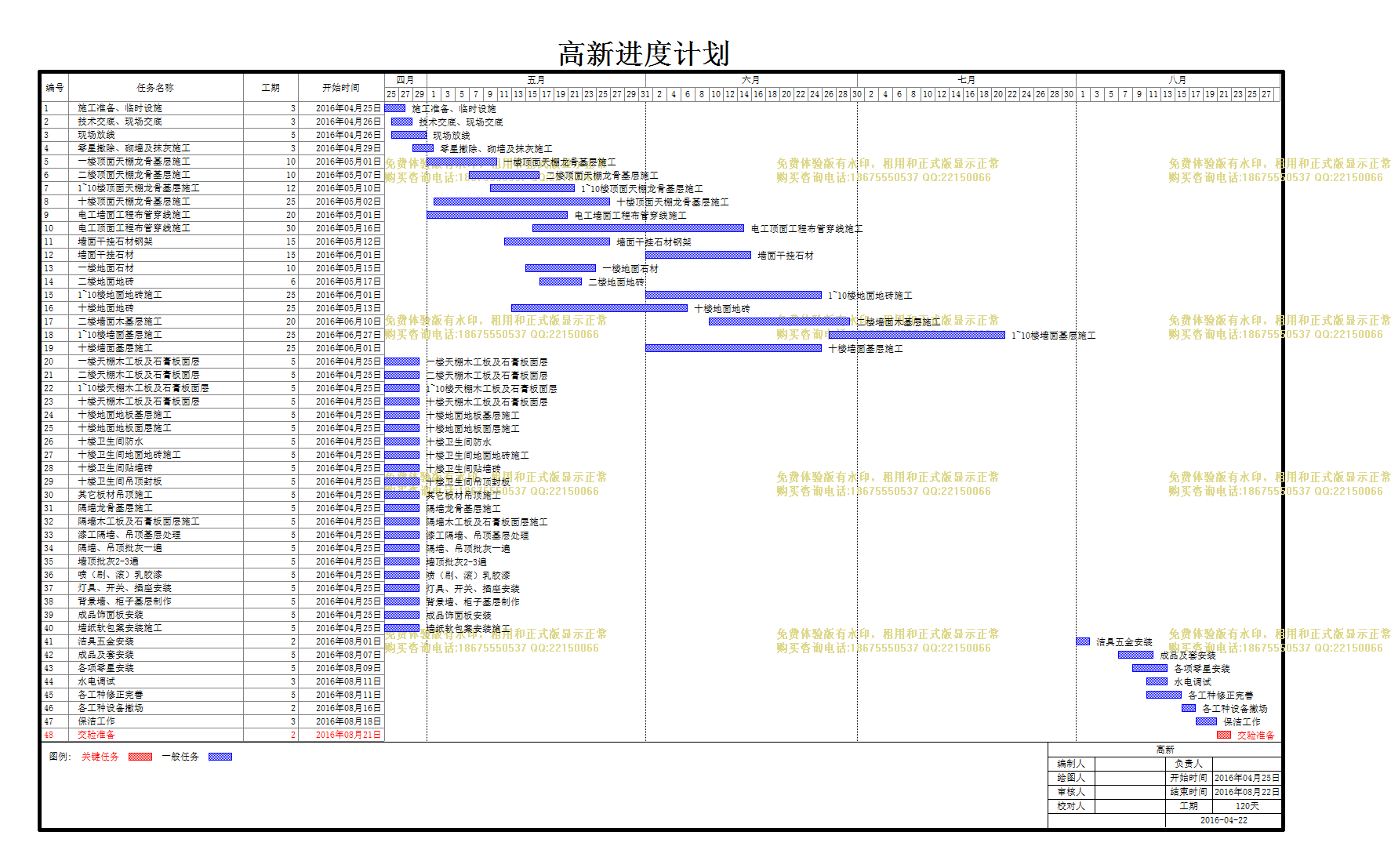This screenshot has height=868, width=1391.
Task: Click start date 2016年05月16日 in row 10
Action: point(348,228)
